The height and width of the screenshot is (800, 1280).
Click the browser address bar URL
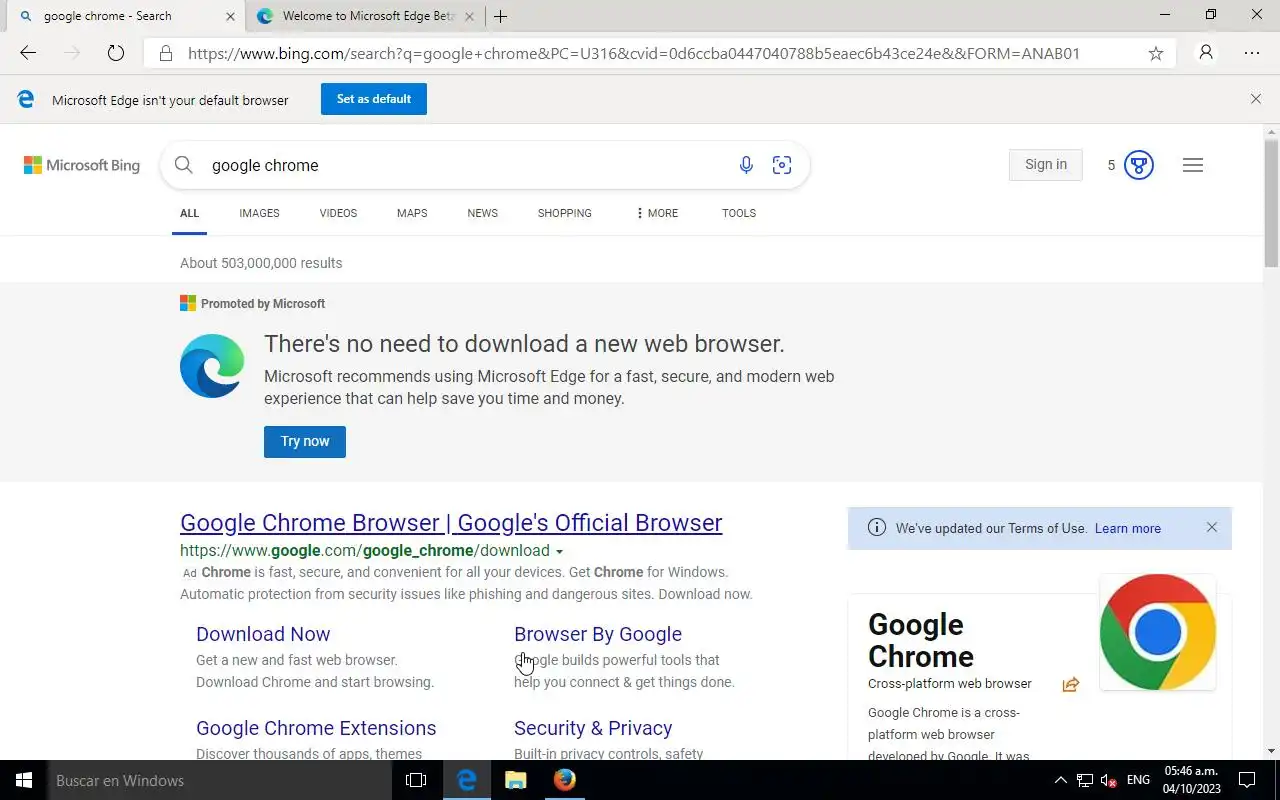634,53
